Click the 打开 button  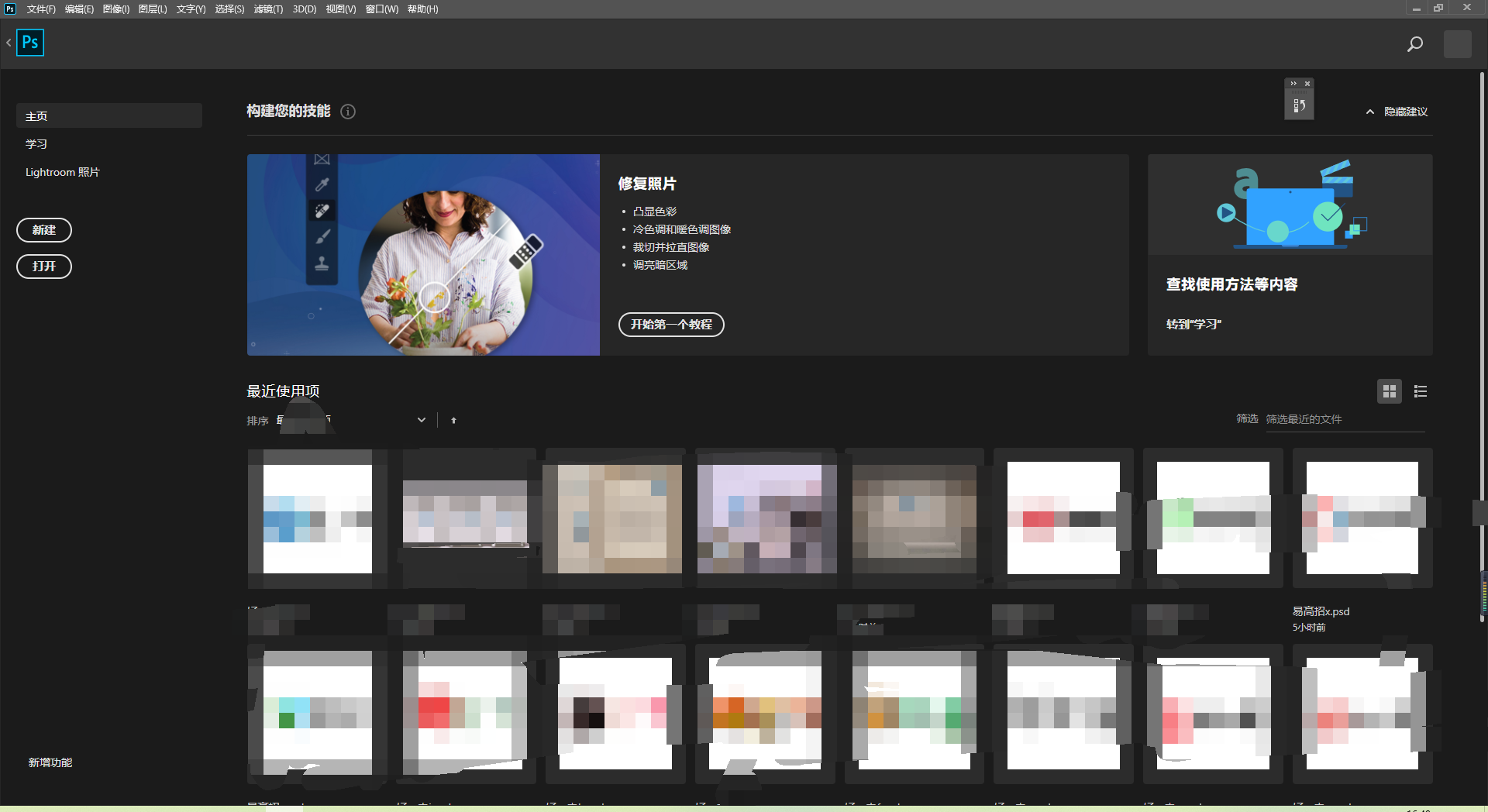pyautogui.click(x=44, y=267)
